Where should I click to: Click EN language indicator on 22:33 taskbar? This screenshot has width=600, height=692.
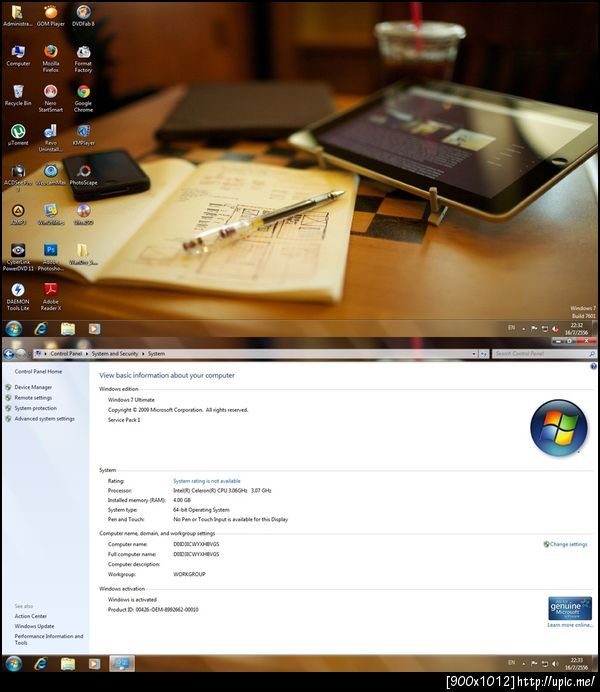[511, 663]
